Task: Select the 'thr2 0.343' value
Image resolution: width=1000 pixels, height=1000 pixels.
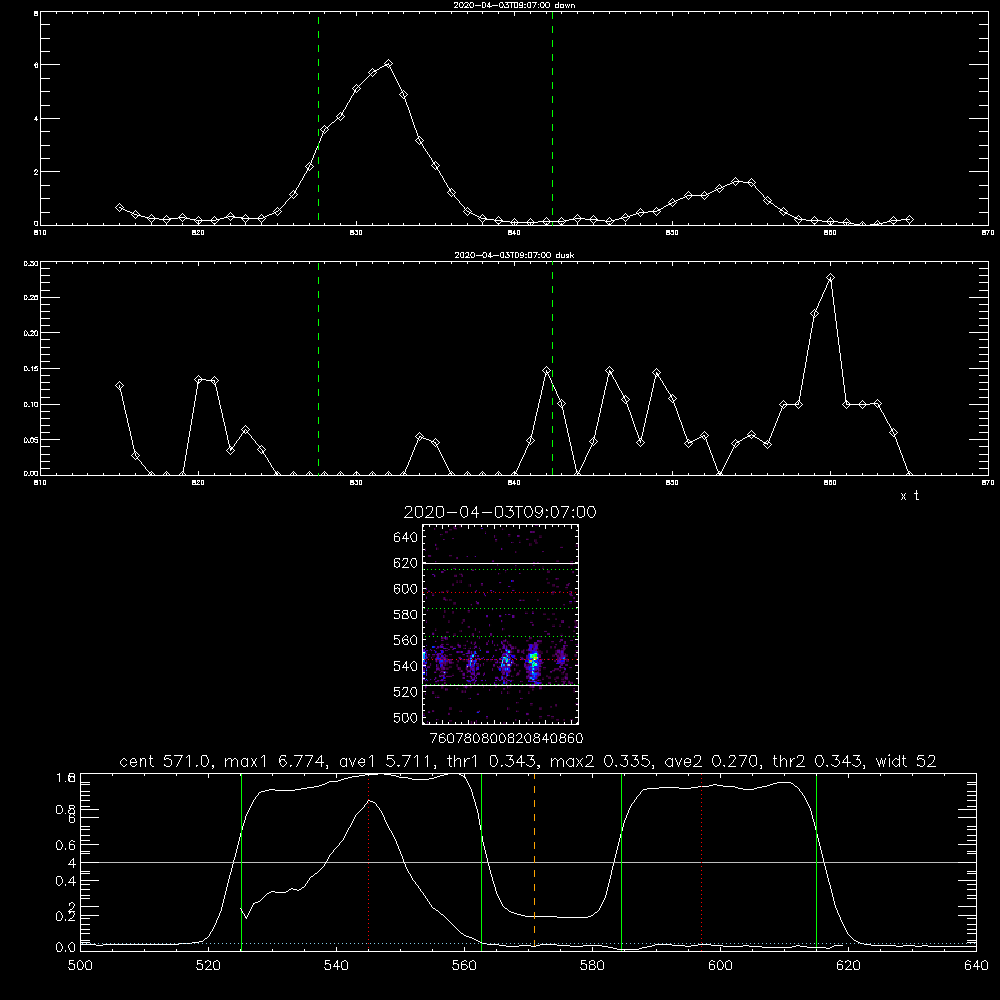Action: pyautogui.click(x=815, y=761)
